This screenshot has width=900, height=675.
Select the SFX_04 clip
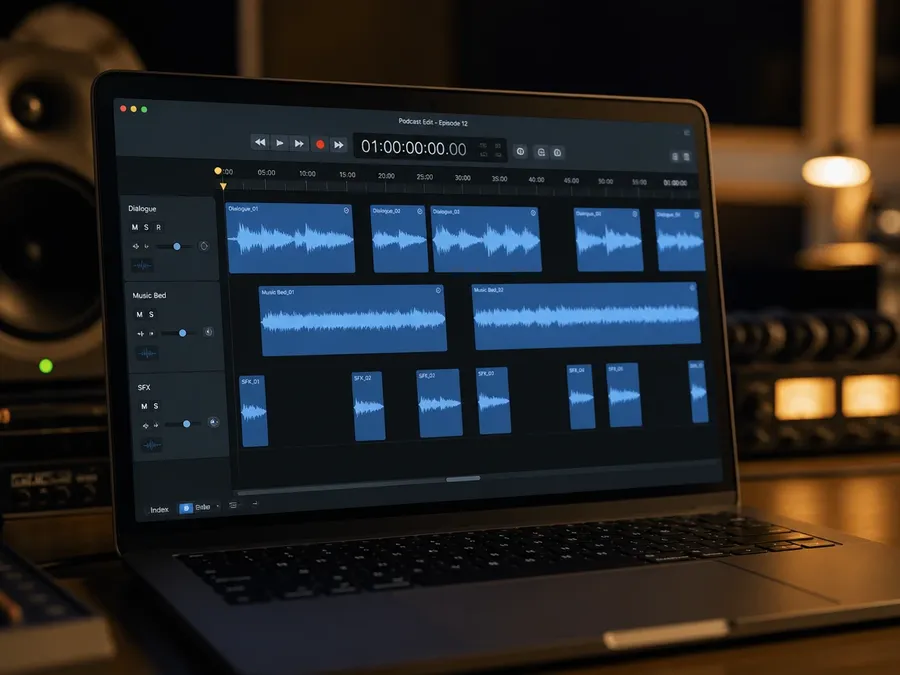pyautogui.click(x=581, y=397)
